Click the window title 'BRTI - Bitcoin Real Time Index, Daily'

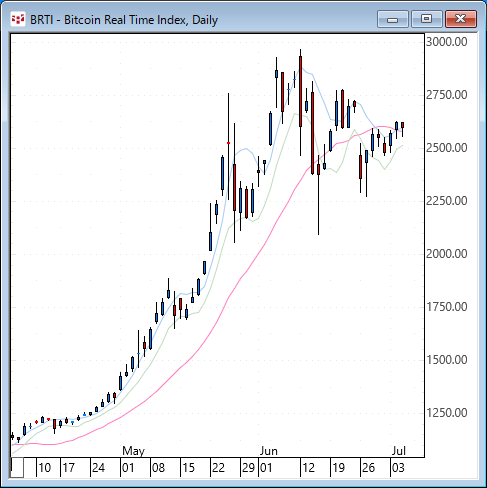point(124,20)
